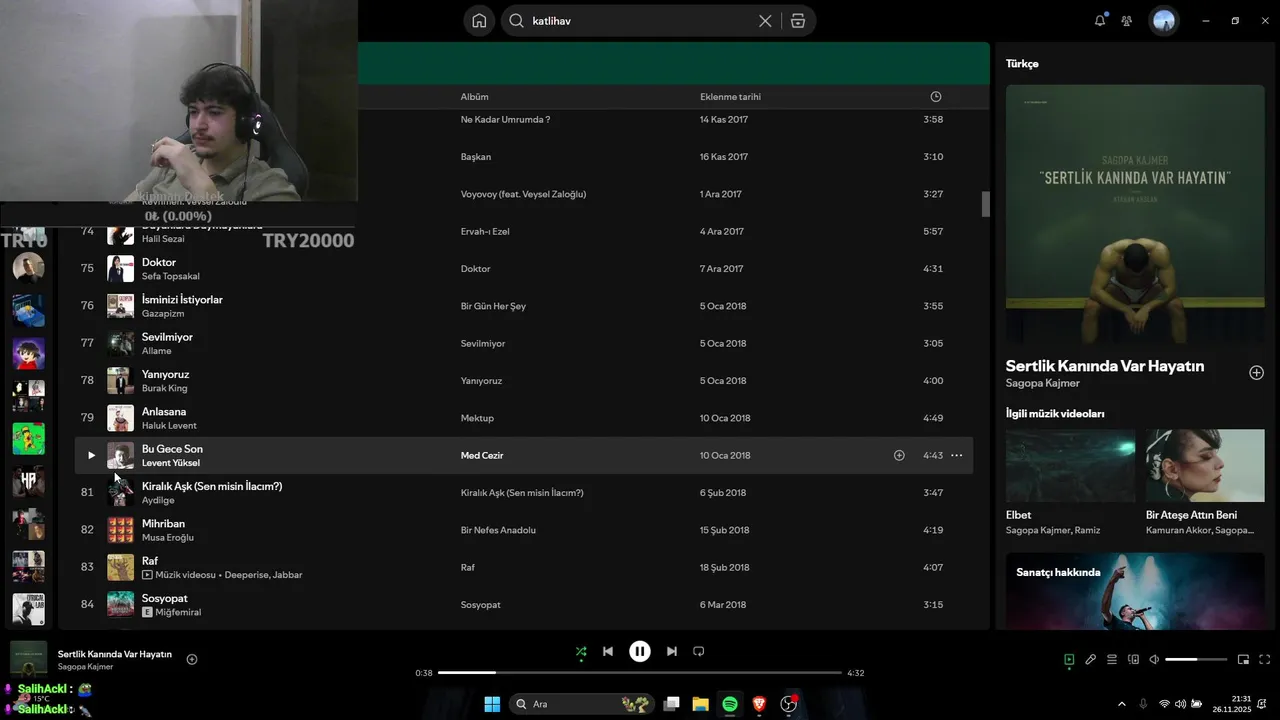
Task: Select the track İsminizi İstiyorlar
Action: [x=182, y=299]
